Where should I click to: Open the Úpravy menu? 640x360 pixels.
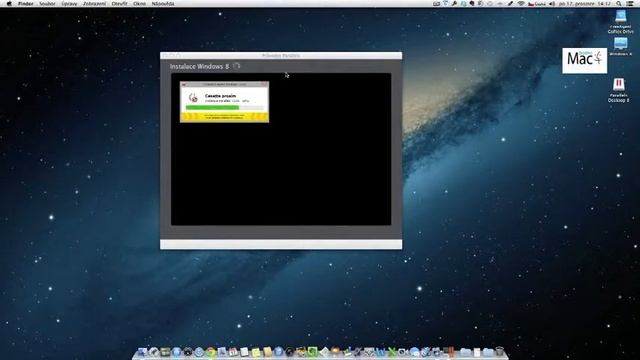coord(69,4)
